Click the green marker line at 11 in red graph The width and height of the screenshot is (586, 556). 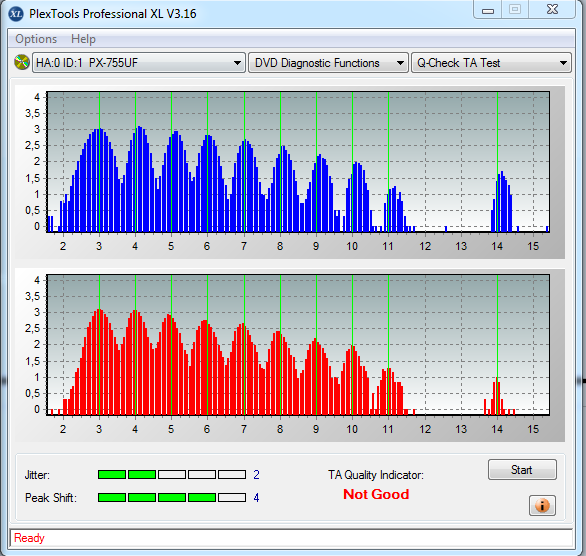tap(388, 345)
